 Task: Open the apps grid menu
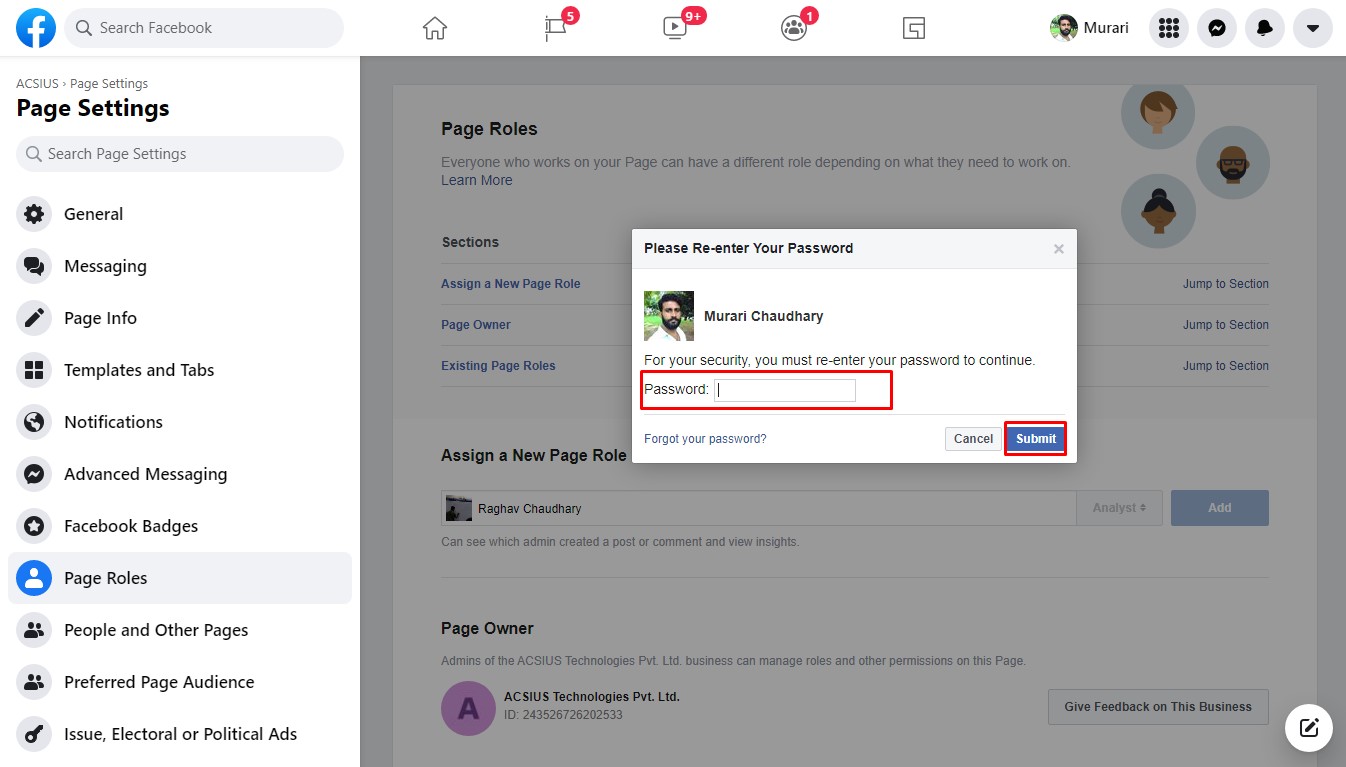1168,28
